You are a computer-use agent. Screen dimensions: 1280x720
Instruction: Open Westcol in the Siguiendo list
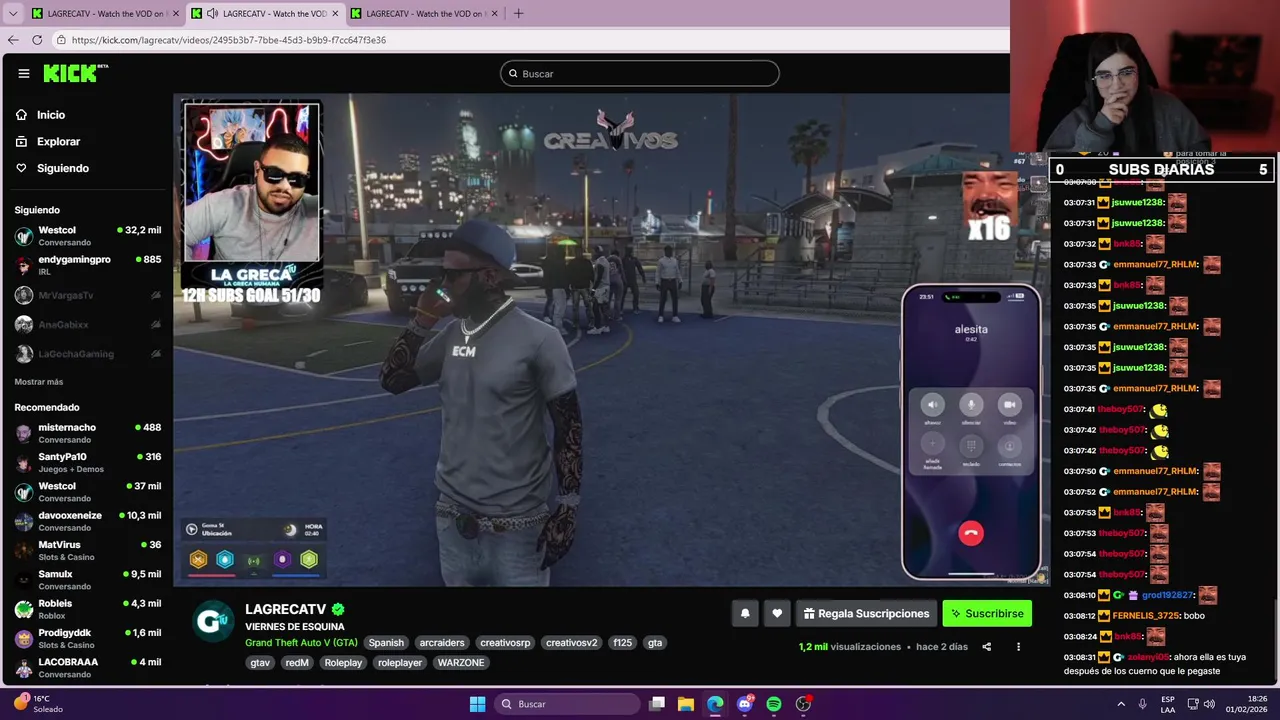point(88,236)
